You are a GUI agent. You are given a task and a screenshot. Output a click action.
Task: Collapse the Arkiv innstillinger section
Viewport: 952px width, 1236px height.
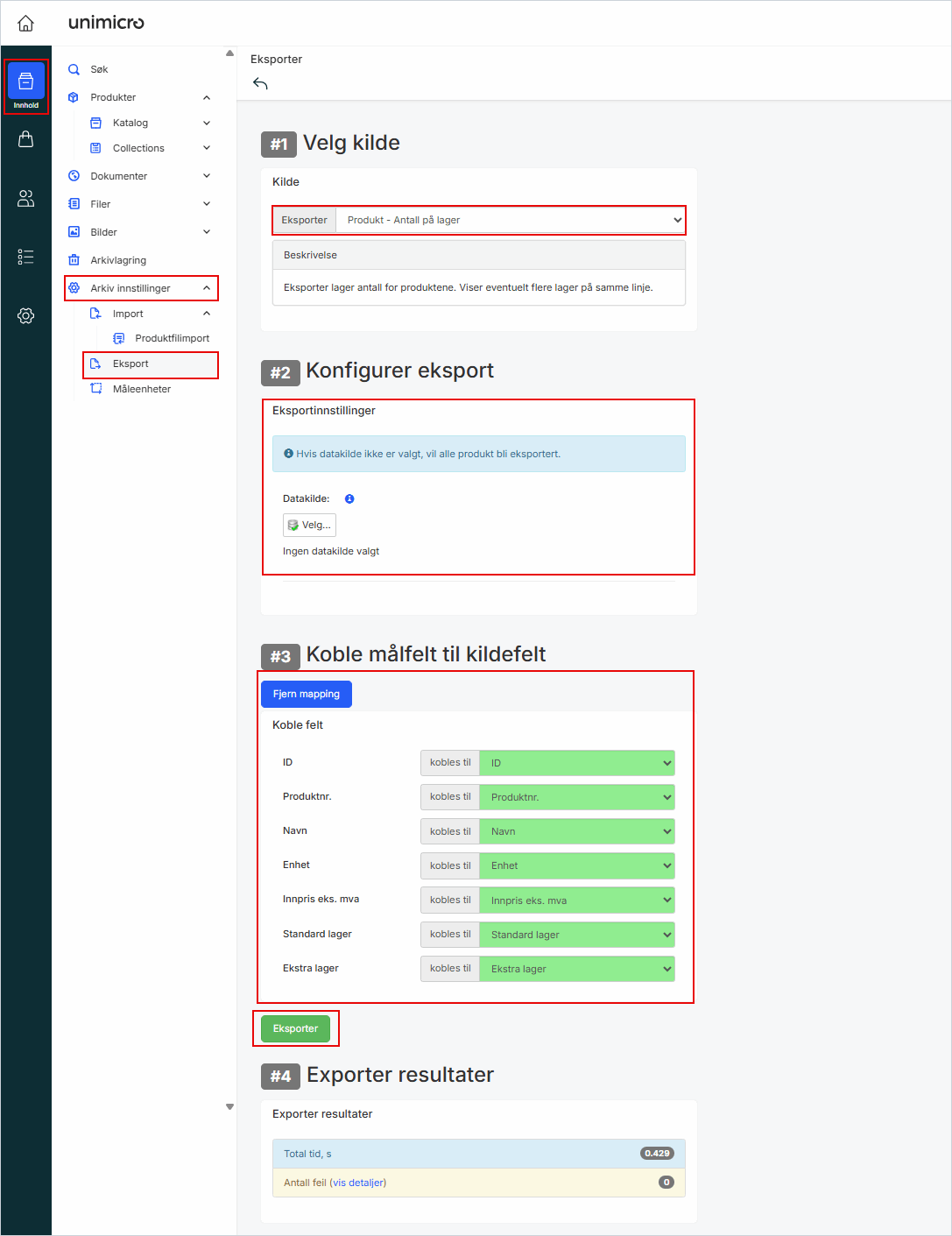207,288
